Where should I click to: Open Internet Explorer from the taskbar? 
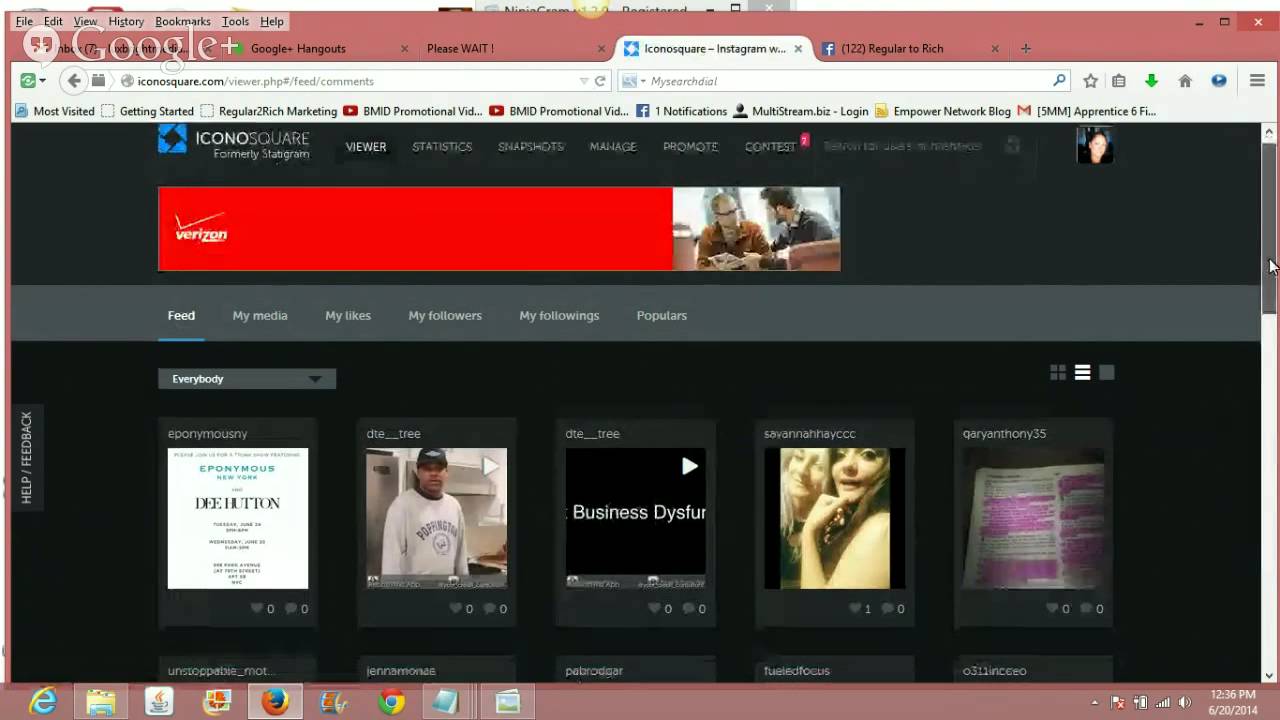pos(43,702)
